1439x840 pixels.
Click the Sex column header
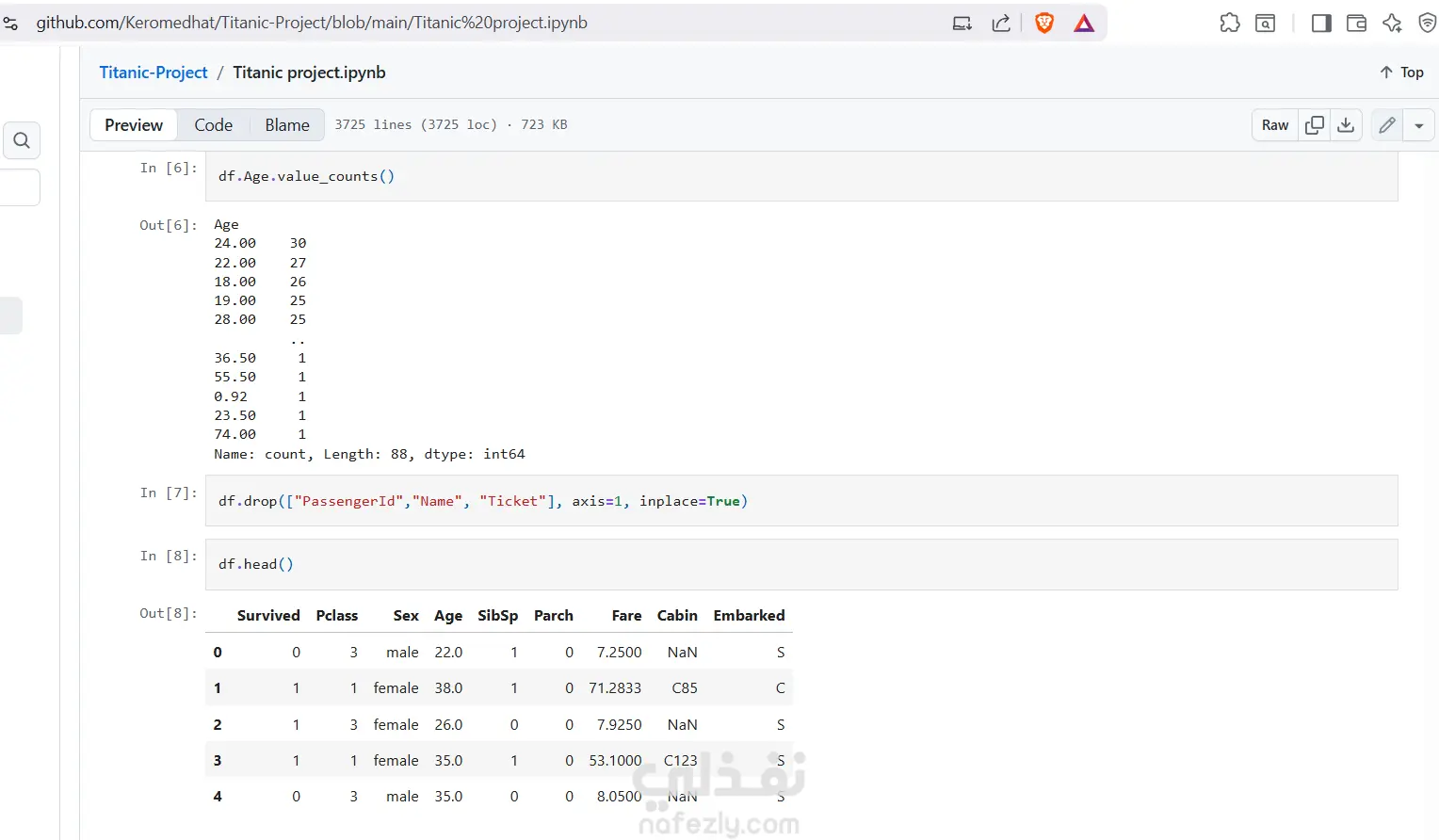[x=406, y=616]
